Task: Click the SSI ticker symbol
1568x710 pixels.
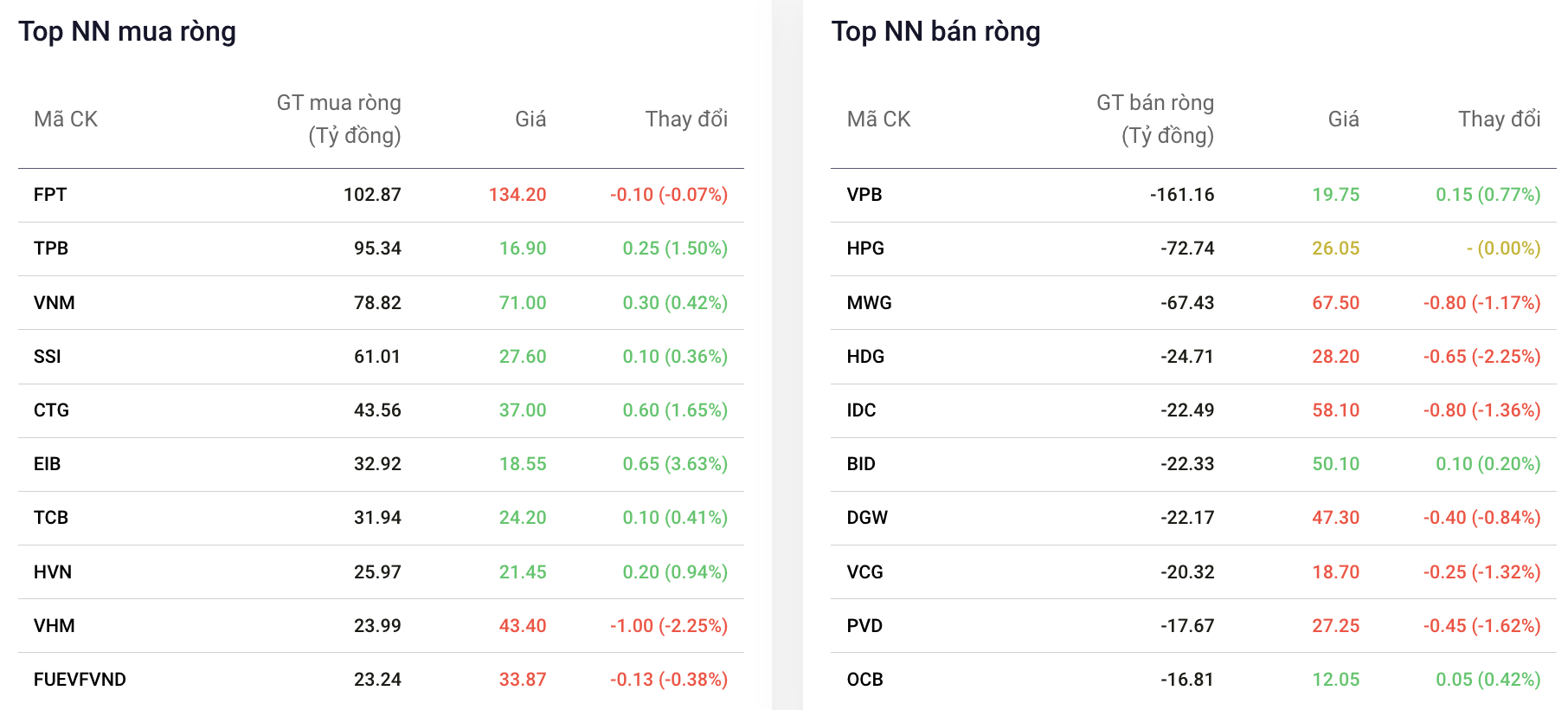Action: [48, 357]
